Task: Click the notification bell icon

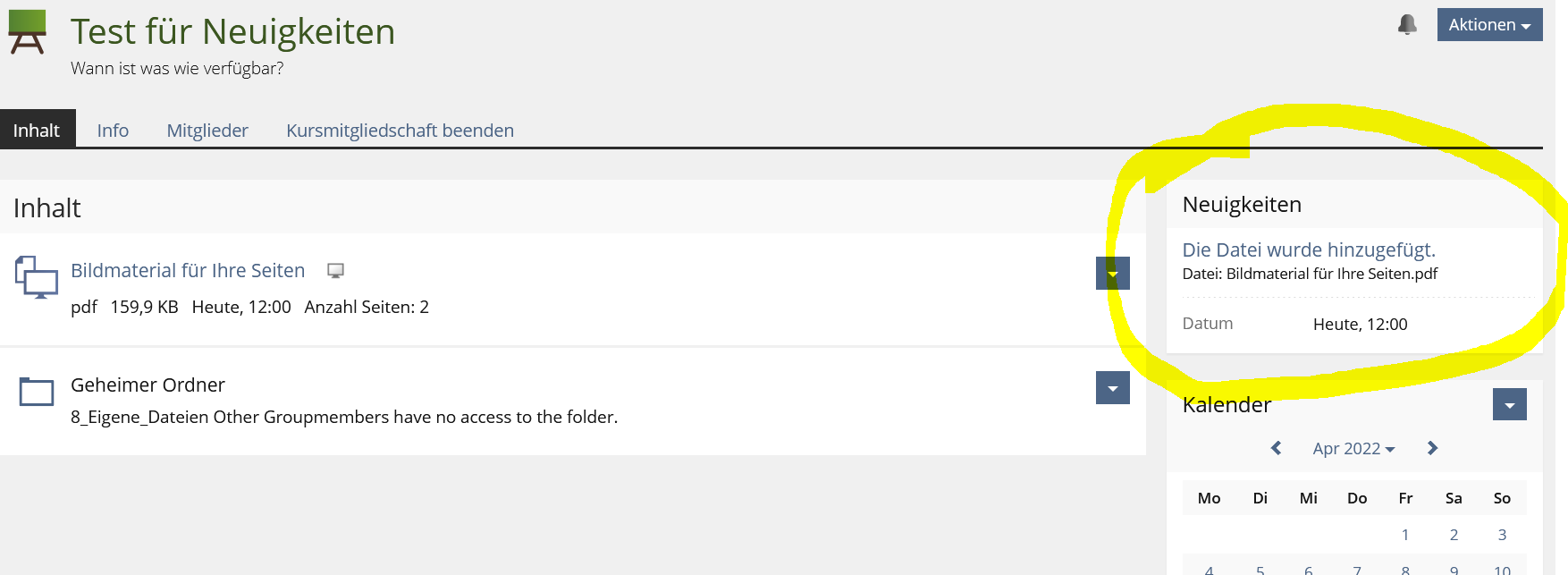Action: tap(1407, 24)
